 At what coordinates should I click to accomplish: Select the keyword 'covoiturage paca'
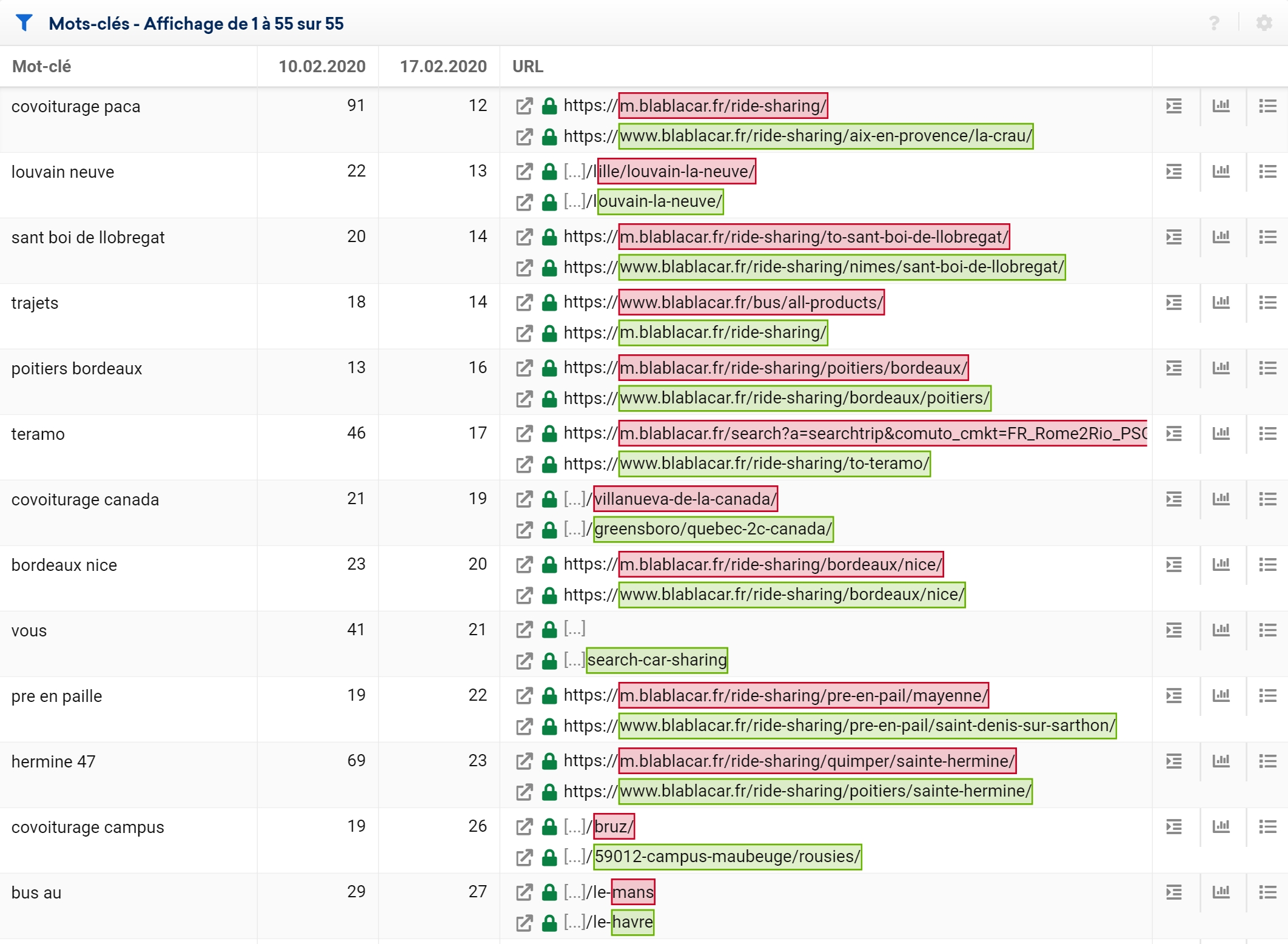pos(76,107)
